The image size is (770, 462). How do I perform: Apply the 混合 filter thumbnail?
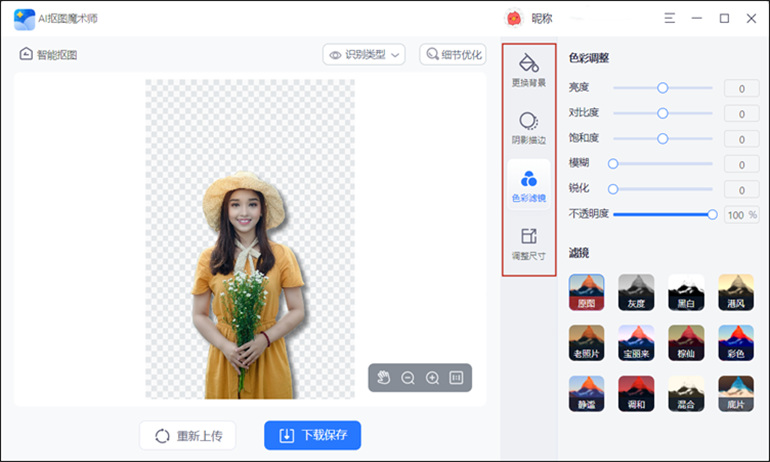[686, 394]
